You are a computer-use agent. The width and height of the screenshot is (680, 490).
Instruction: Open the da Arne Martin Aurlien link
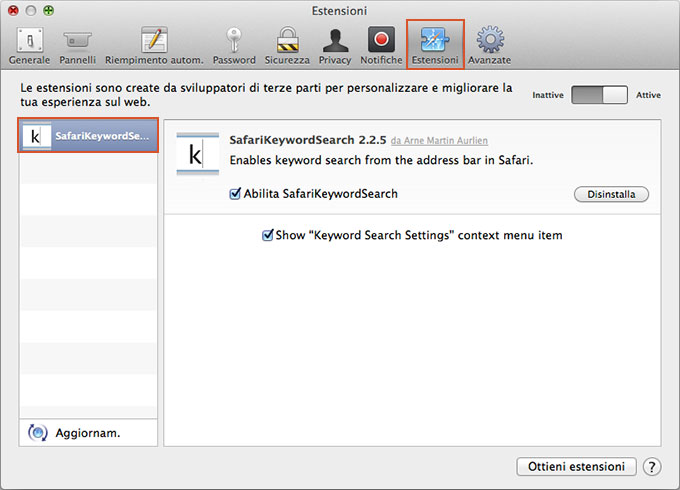439,140
